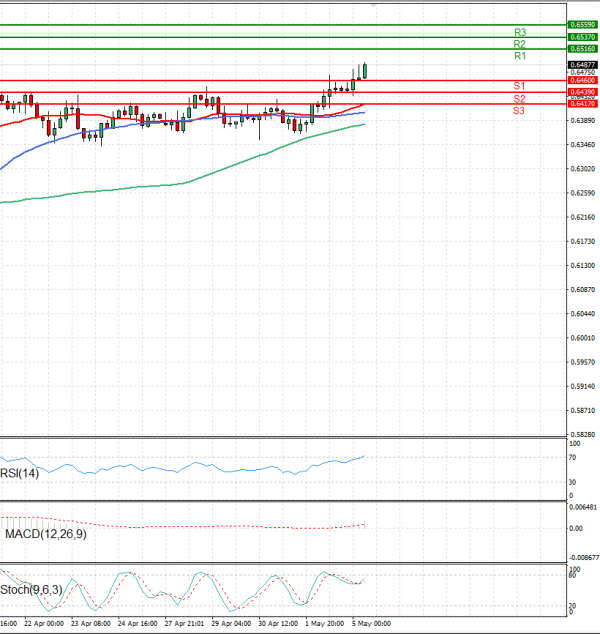Click the 0.65370 price tag
The width and height of the screenshot is (600, 634).
click(582, 37)
